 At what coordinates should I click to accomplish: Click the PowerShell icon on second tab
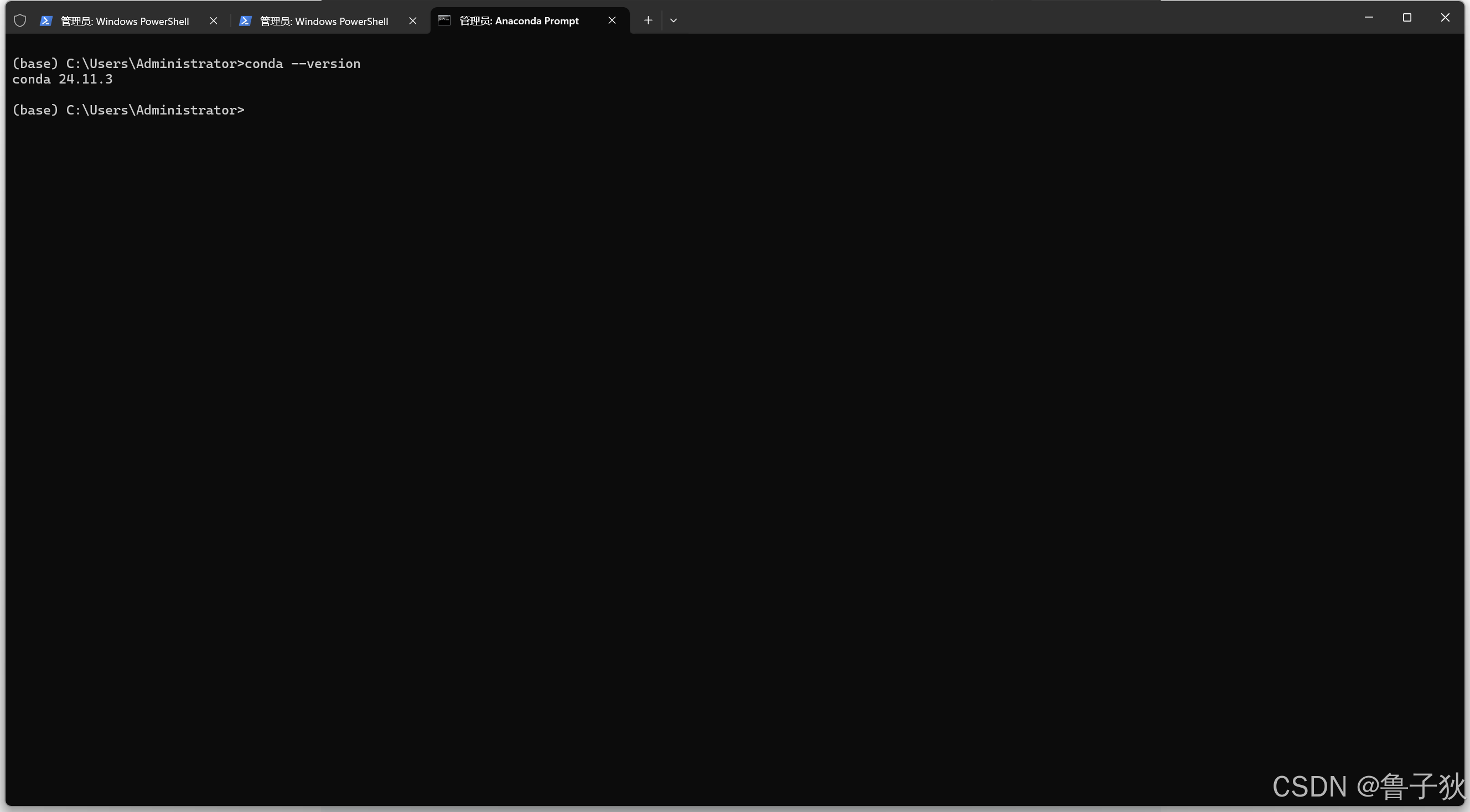245,21
